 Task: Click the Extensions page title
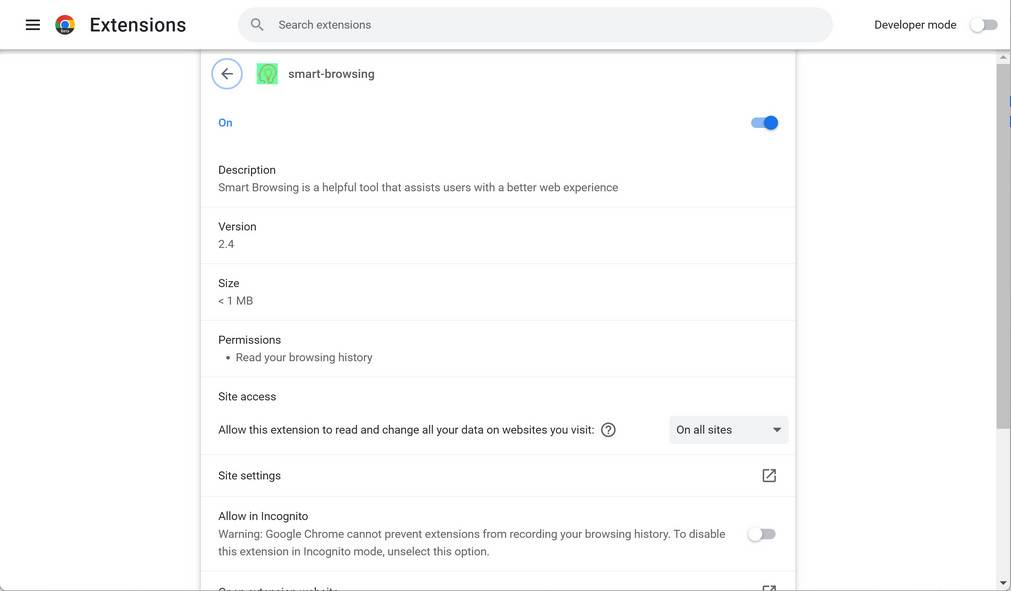138,25
